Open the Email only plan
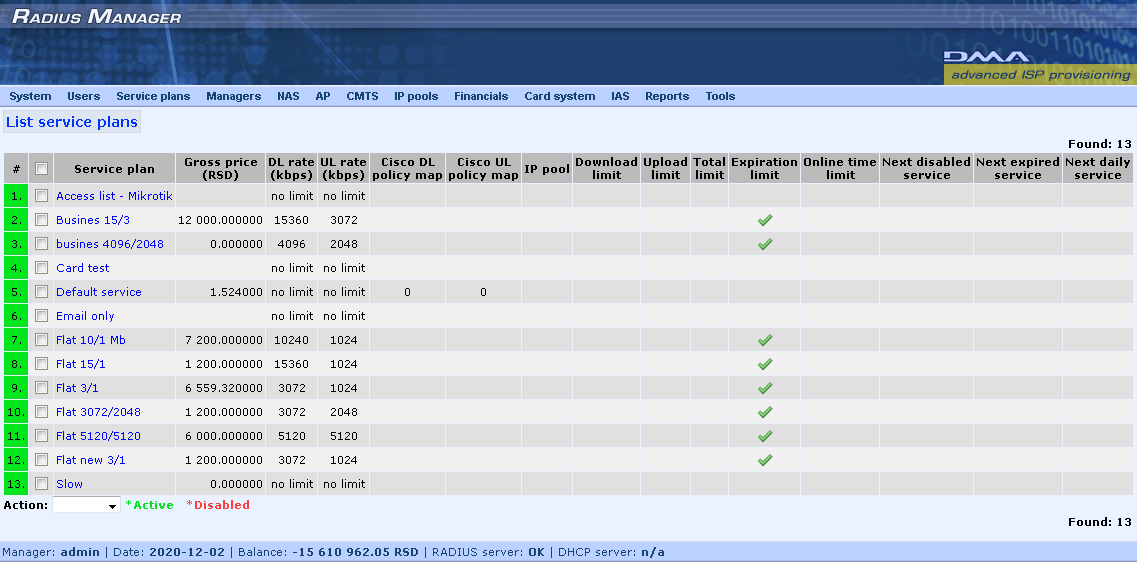The width and height of the screenshot is (1137, 562). (85, 315)
